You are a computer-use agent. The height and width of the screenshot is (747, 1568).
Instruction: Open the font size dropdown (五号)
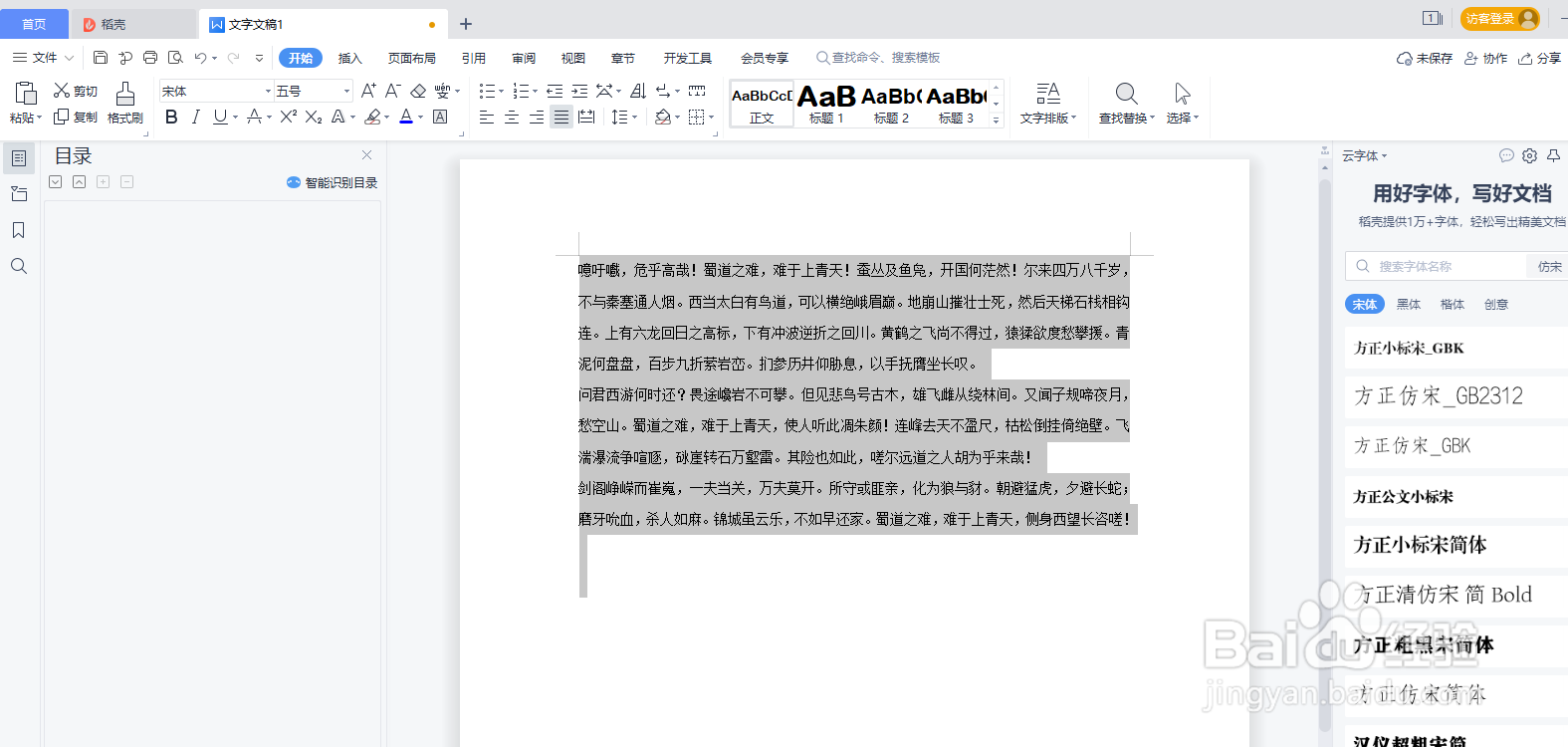[346, 91]
